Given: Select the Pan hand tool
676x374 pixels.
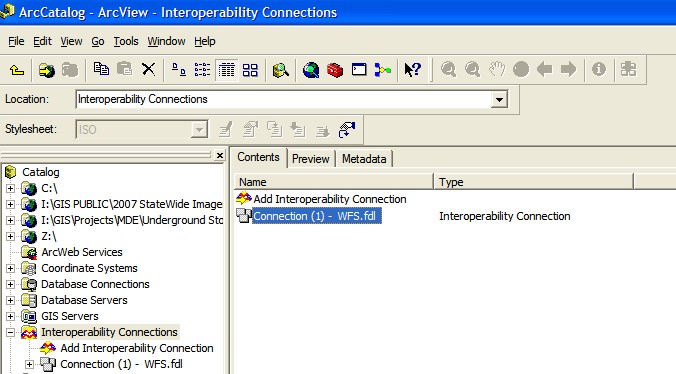Looking at the screenshot, I should pyautogui.click(x=497, y=69).
